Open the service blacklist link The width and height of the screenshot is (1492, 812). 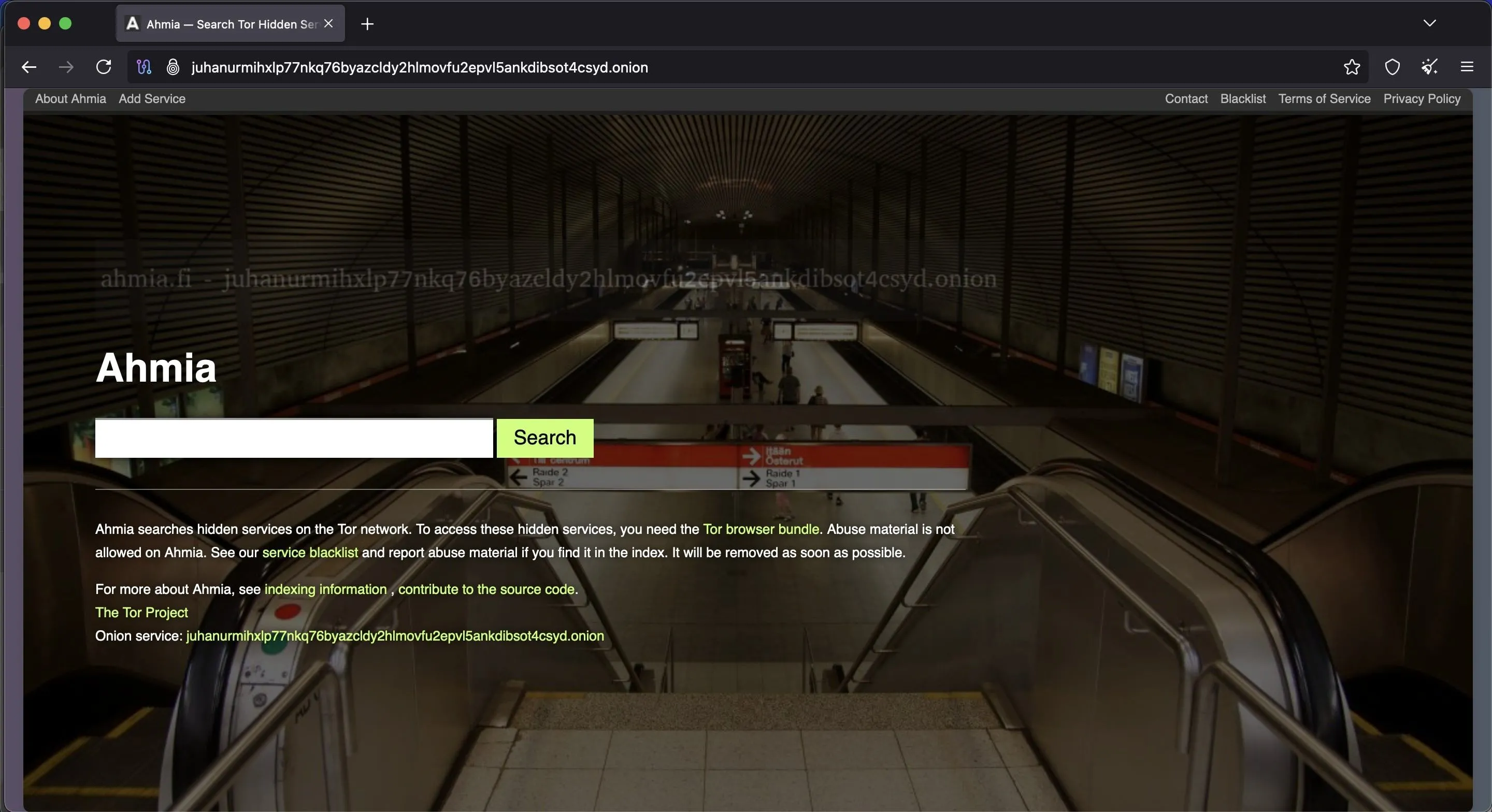coord(310,553)
